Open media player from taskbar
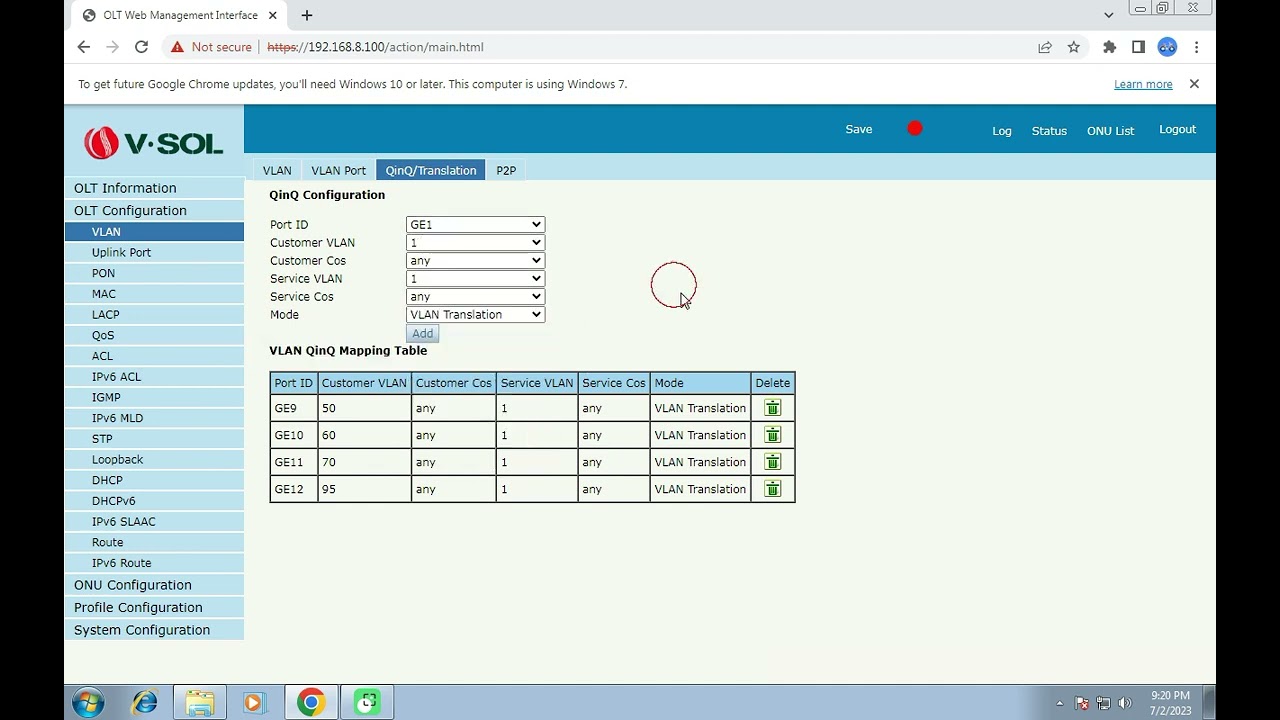The height and width of the screenshot is (720, 1280). tap(253, 703)
